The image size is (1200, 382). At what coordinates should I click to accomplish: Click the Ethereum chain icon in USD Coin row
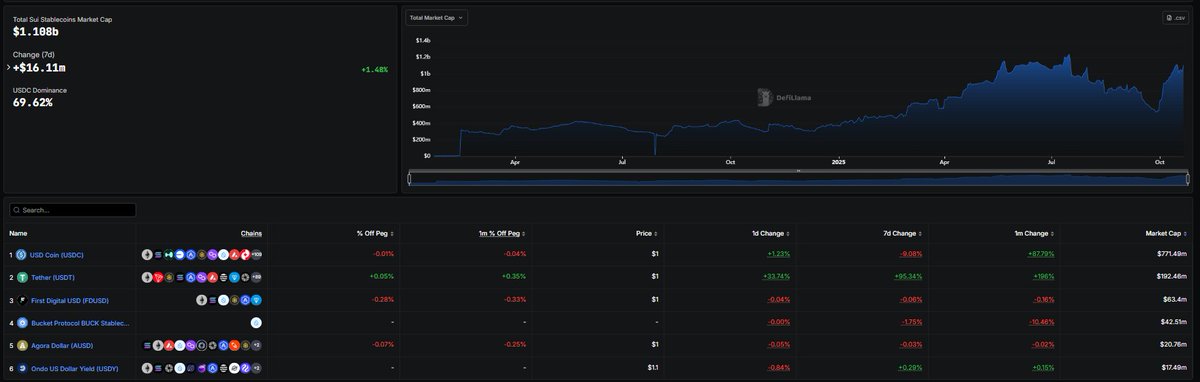[x=147, y=255]
